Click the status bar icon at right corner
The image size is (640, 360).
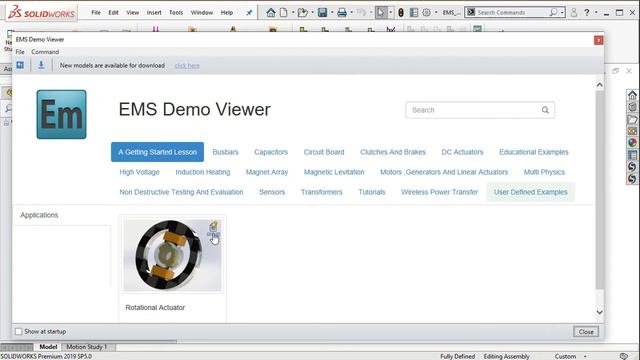pos(624,356)
